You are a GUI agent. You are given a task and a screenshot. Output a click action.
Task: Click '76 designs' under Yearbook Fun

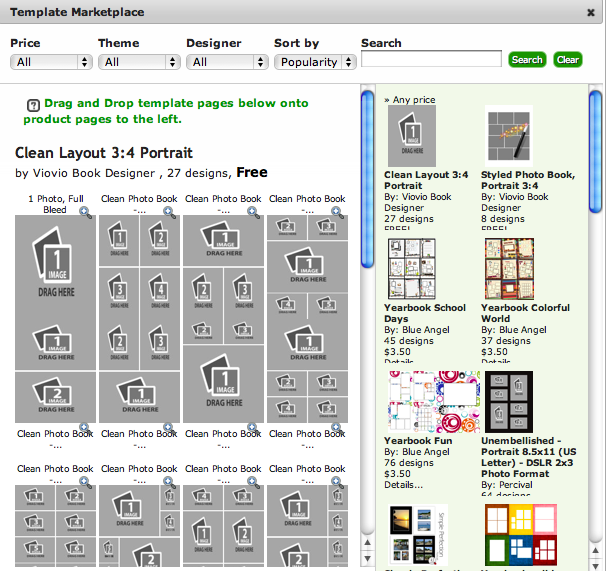409,463
